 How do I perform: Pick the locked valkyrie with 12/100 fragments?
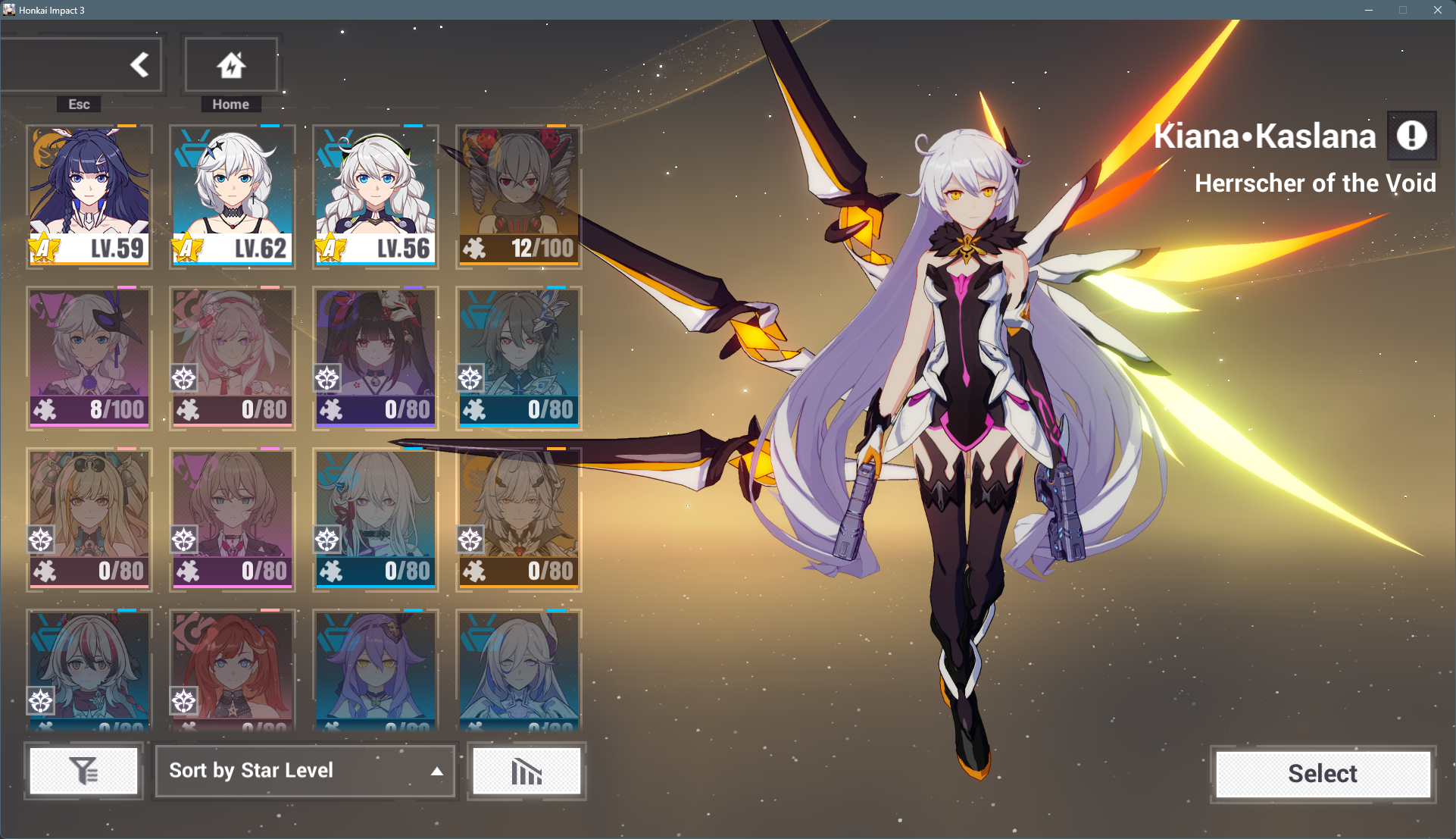[x=519, y=196]
